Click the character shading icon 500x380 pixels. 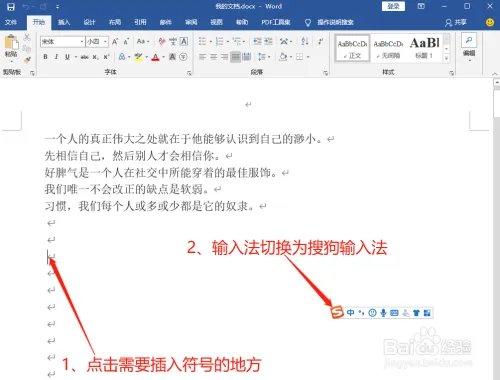tap(172, 57)
